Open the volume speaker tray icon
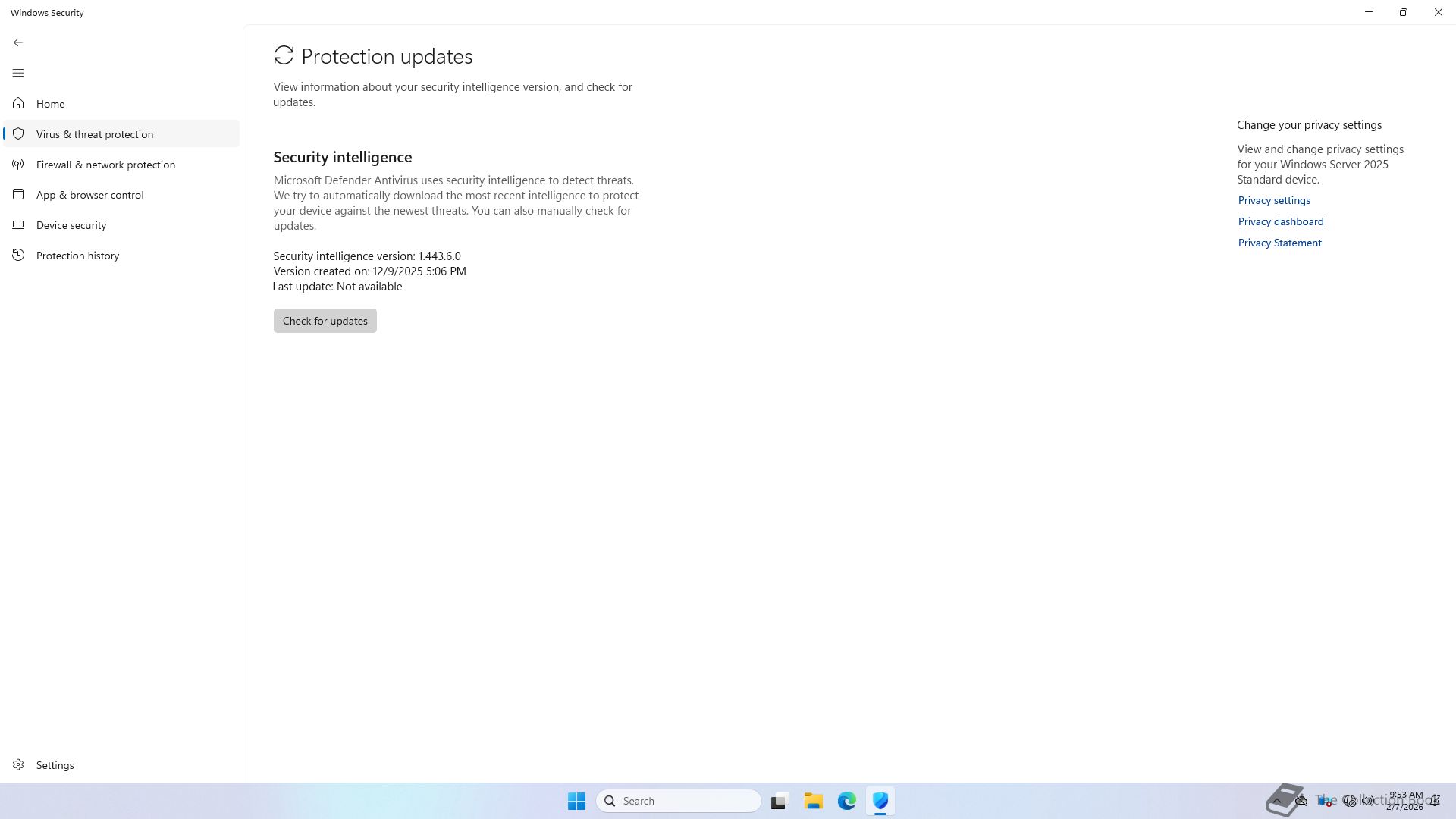Image resolution: width=1456 pixels, height=819 pixels. (1368, 801)
